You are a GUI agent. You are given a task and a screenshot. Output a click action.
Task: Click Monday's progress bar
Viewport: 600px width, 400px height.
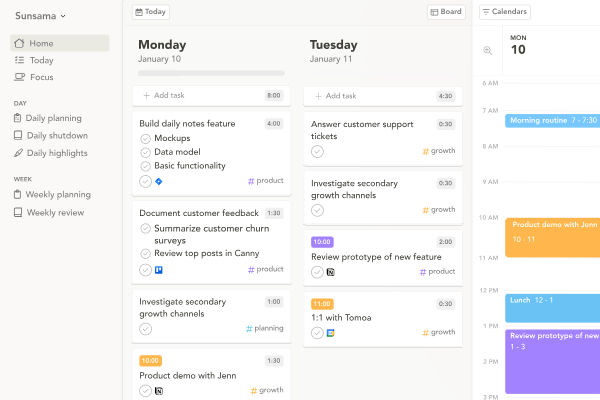coord(211,73)
